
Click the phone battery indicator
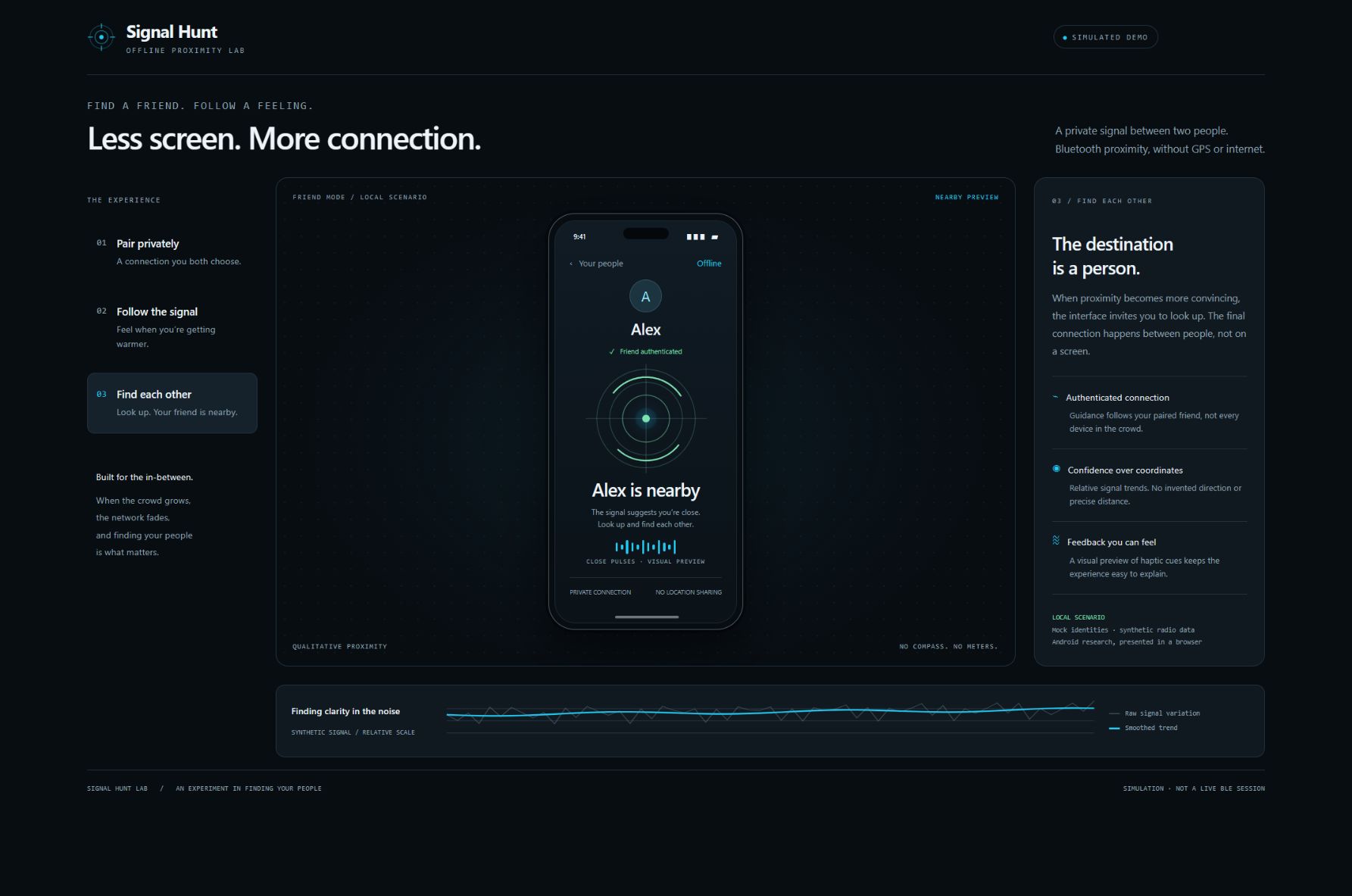pyautogui.click(x=714, y=237)
